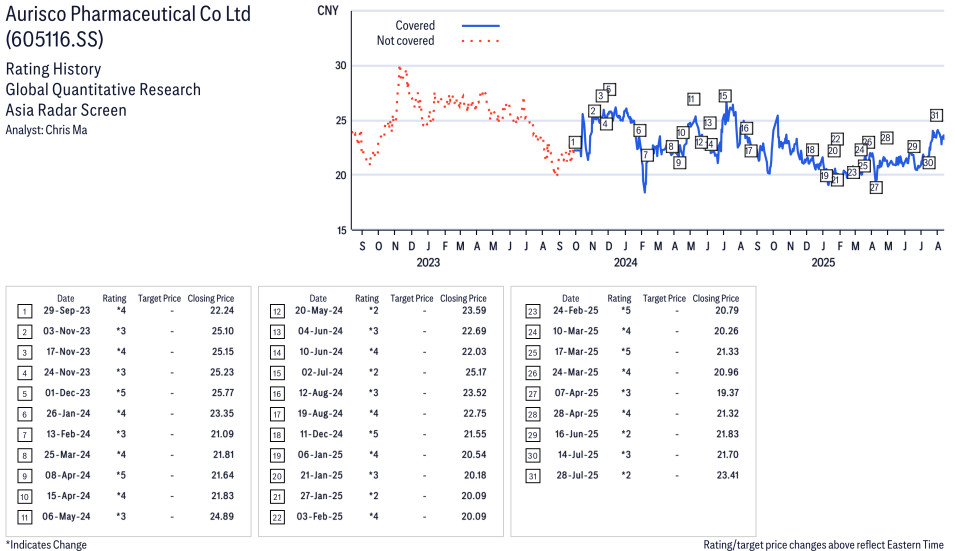Click the company title Aurisco Pharmaceutical Co Ltd
The width and height of the screenshot is (955, 551).
(x=129, y=14)
